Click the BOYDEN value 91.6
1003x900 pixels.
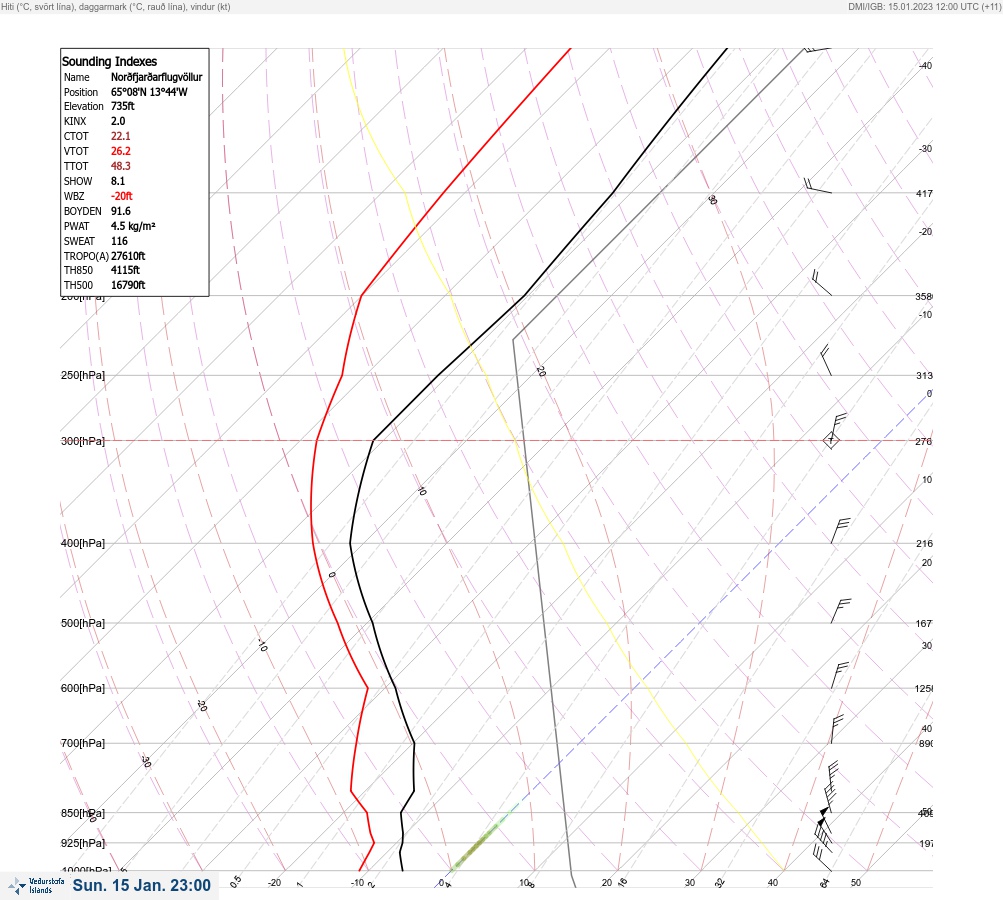[121, 211]
